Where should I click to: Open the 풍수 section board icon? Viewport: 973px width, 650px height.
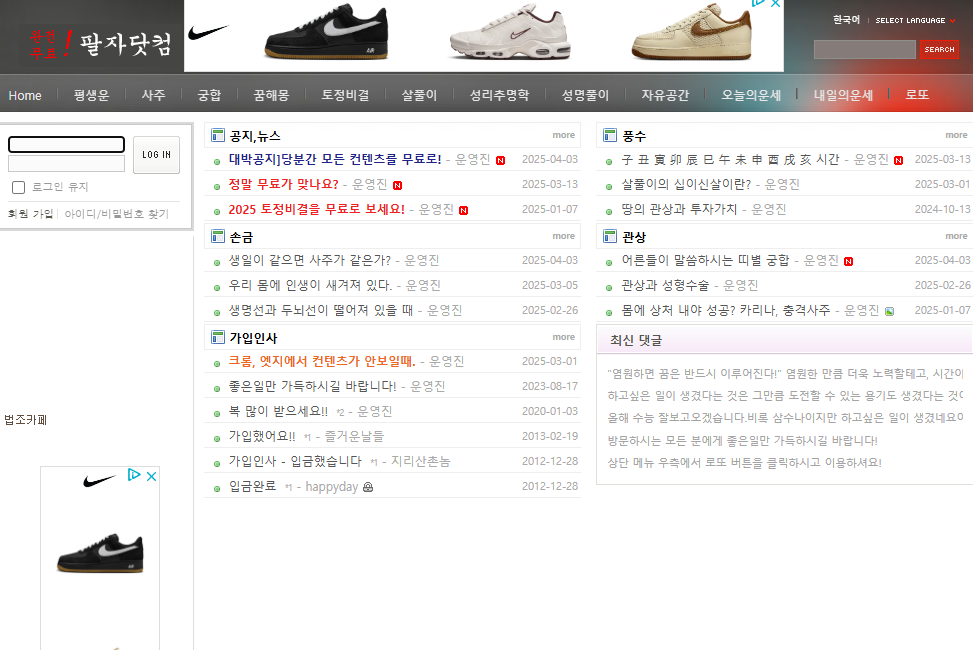pyautogui.click(x=611, y=135)
